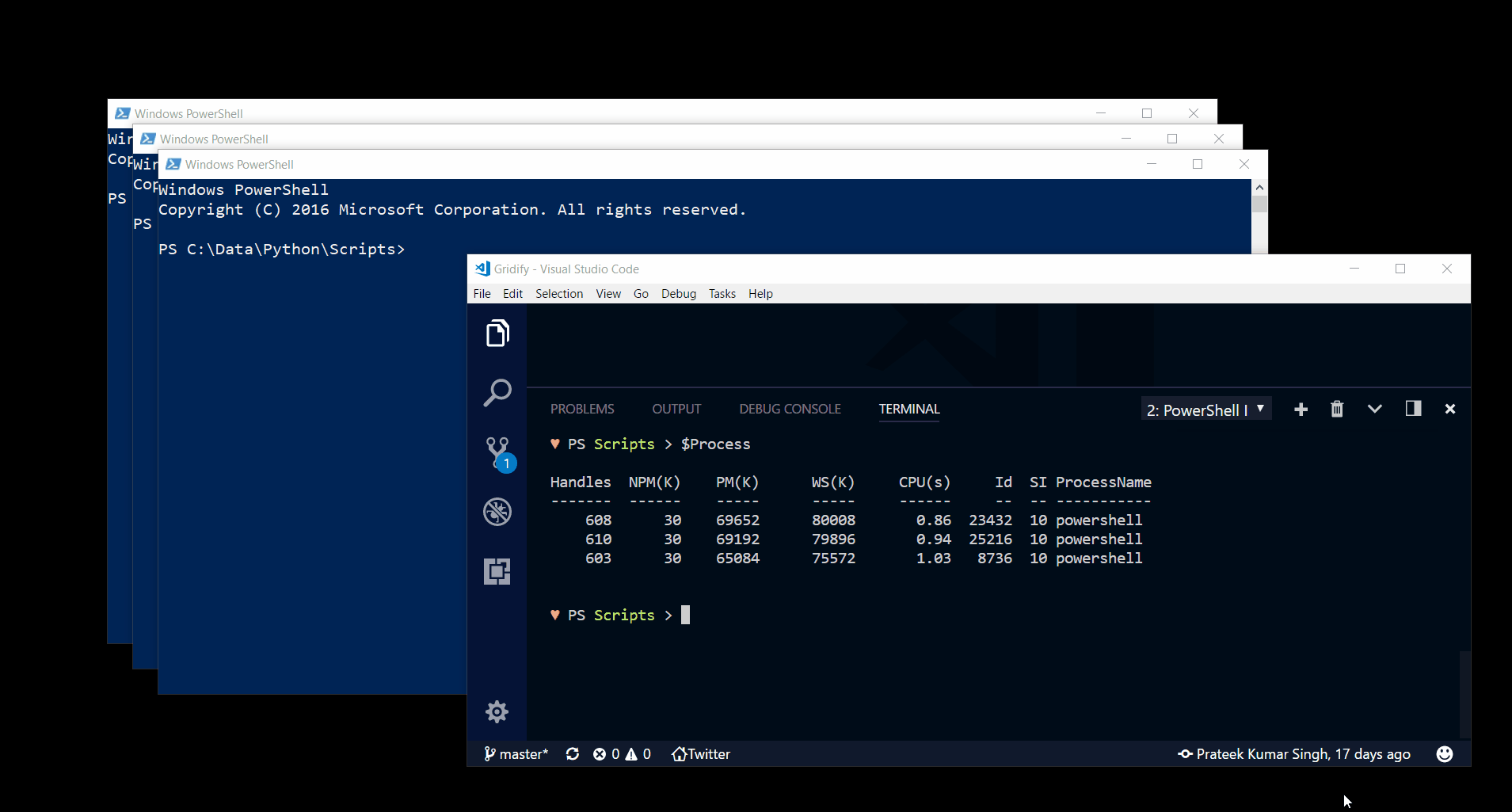The height and width of the screenshot is (812, 1512).
Task: Switch to the OUTPUT tab
Action: [x=676, y=409]
